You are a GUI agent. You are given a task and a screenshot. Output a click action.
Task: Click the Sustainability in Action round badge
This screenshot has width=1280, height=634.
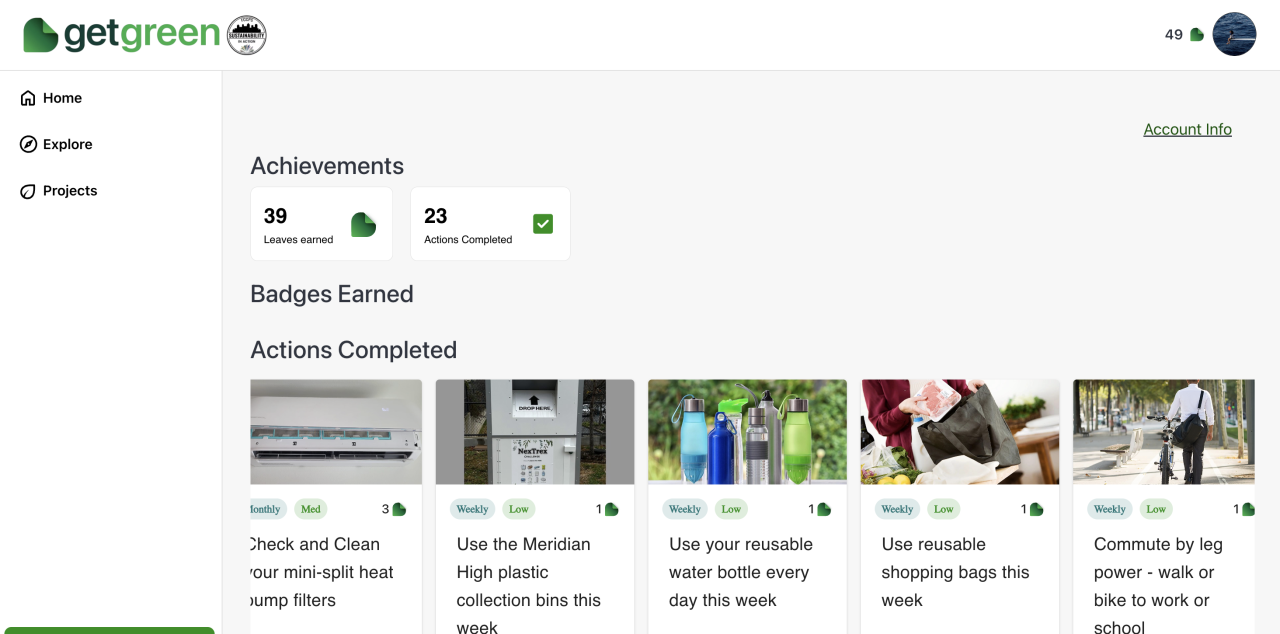[247, 35]
